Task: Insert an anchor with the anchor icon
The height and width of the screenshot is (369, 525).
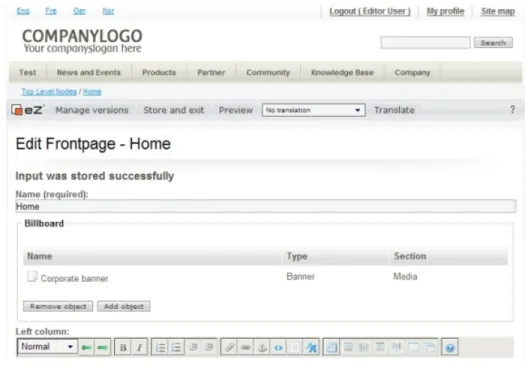Action: pyautogui.click(x=262, y=347)
